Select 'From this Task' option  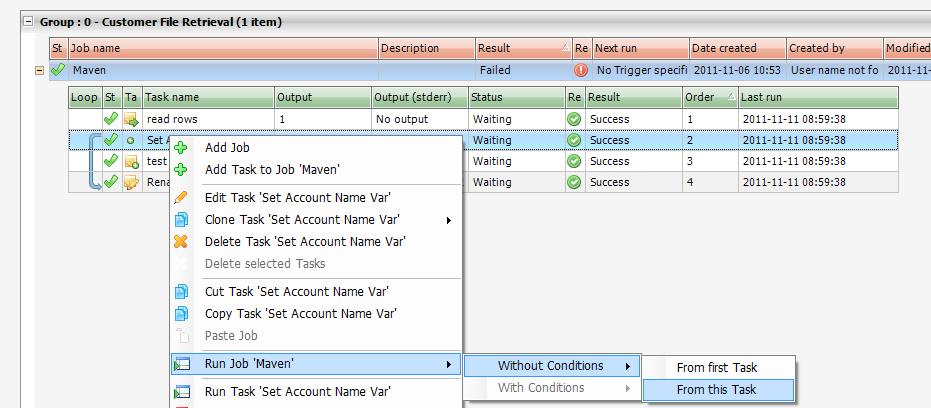pos(717,390)
